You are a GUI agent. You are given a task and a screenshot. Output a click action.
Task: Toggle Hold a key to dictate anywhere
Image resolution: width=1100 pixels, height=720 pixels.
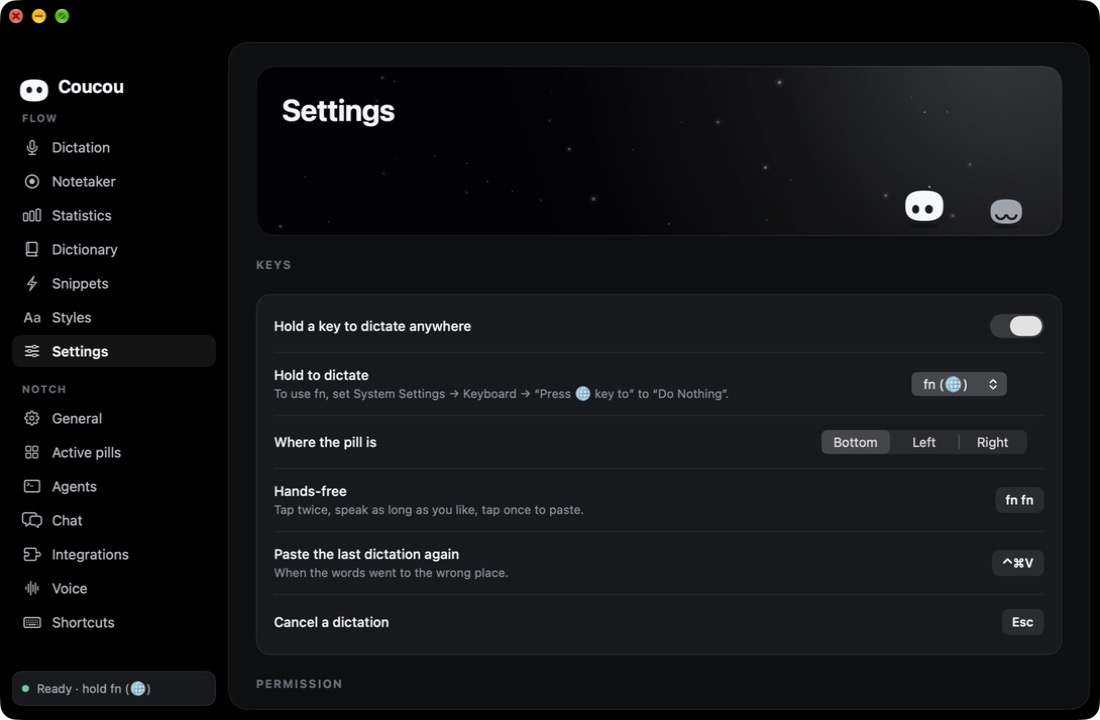(1017, 326)
